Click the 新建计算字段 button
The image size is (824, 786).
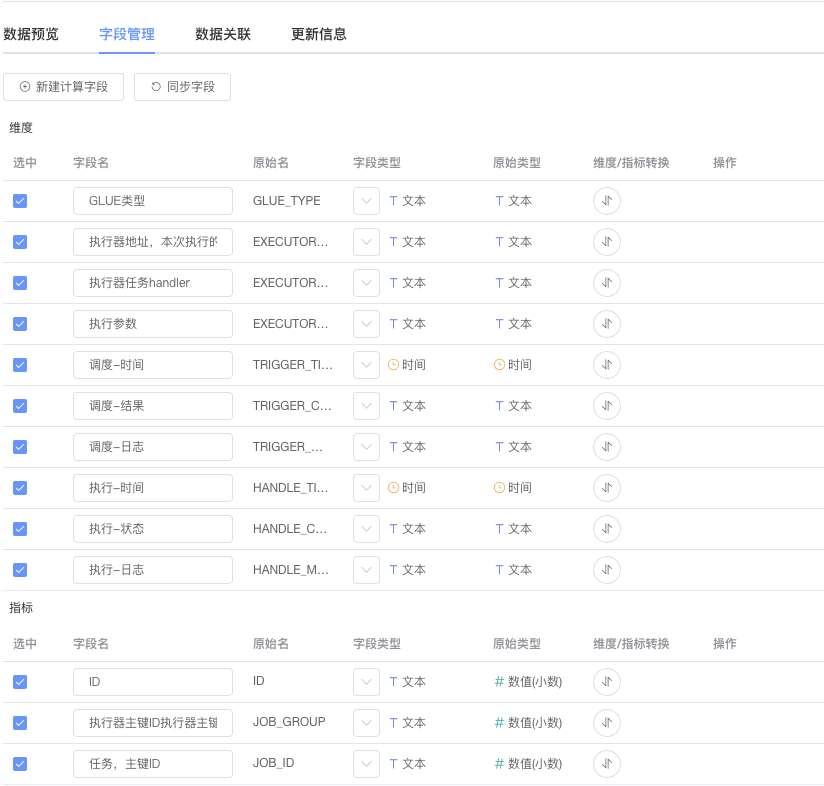tap(63, 87)
